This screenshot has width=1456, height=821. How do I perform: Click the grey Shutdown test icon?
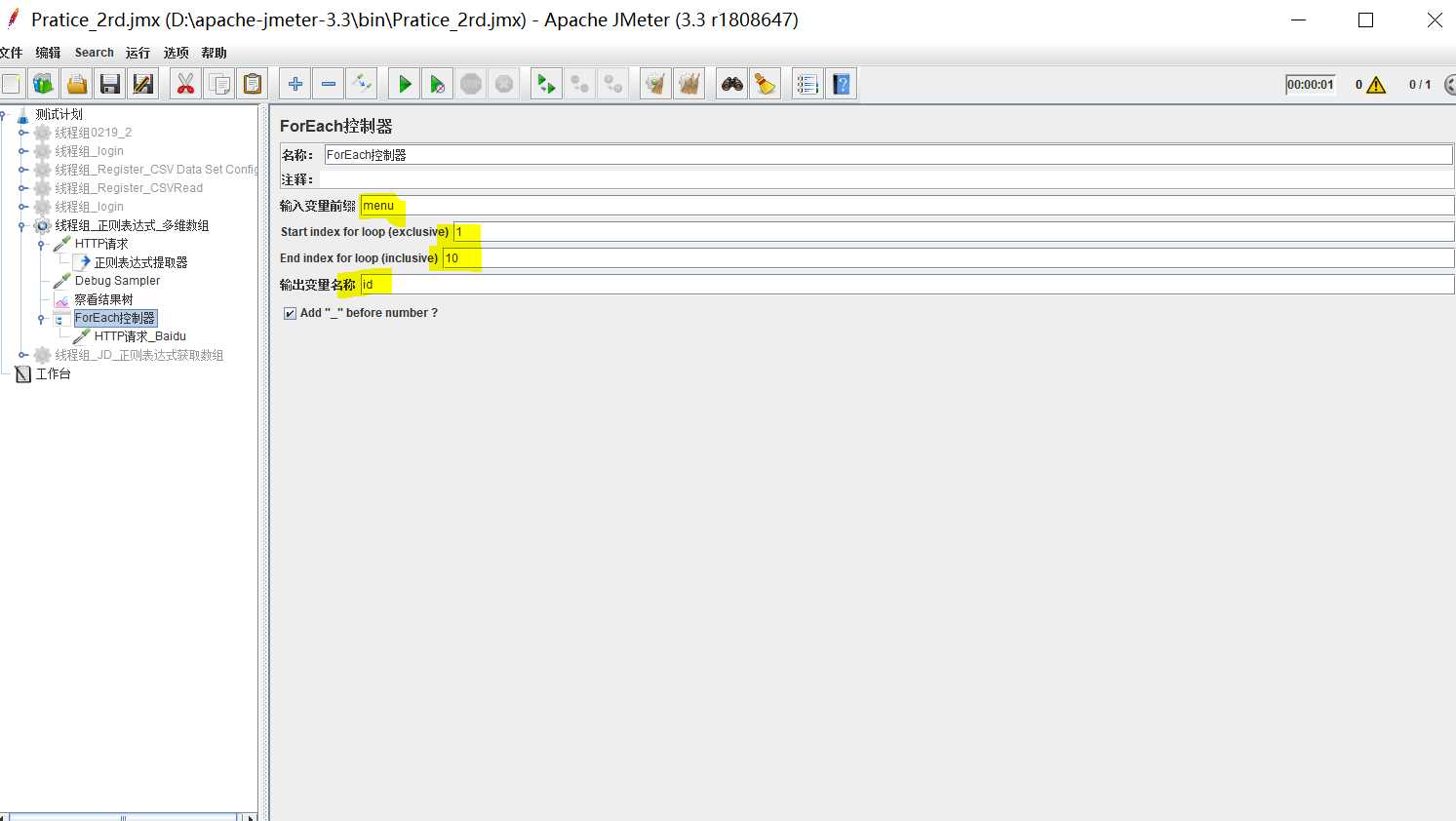point(504,85)
